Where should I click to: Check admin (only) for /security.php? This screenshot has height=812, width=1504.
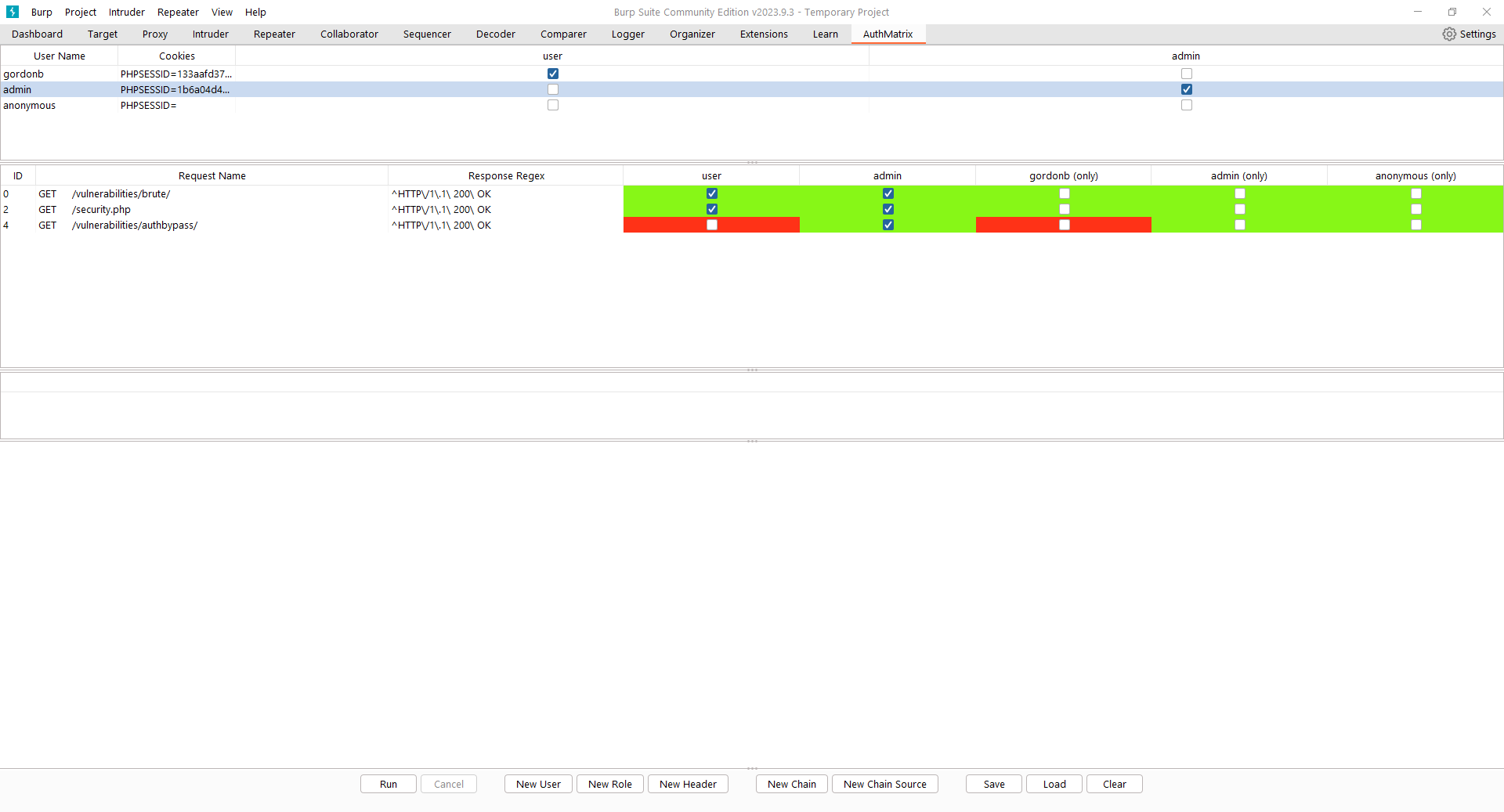1240,209
